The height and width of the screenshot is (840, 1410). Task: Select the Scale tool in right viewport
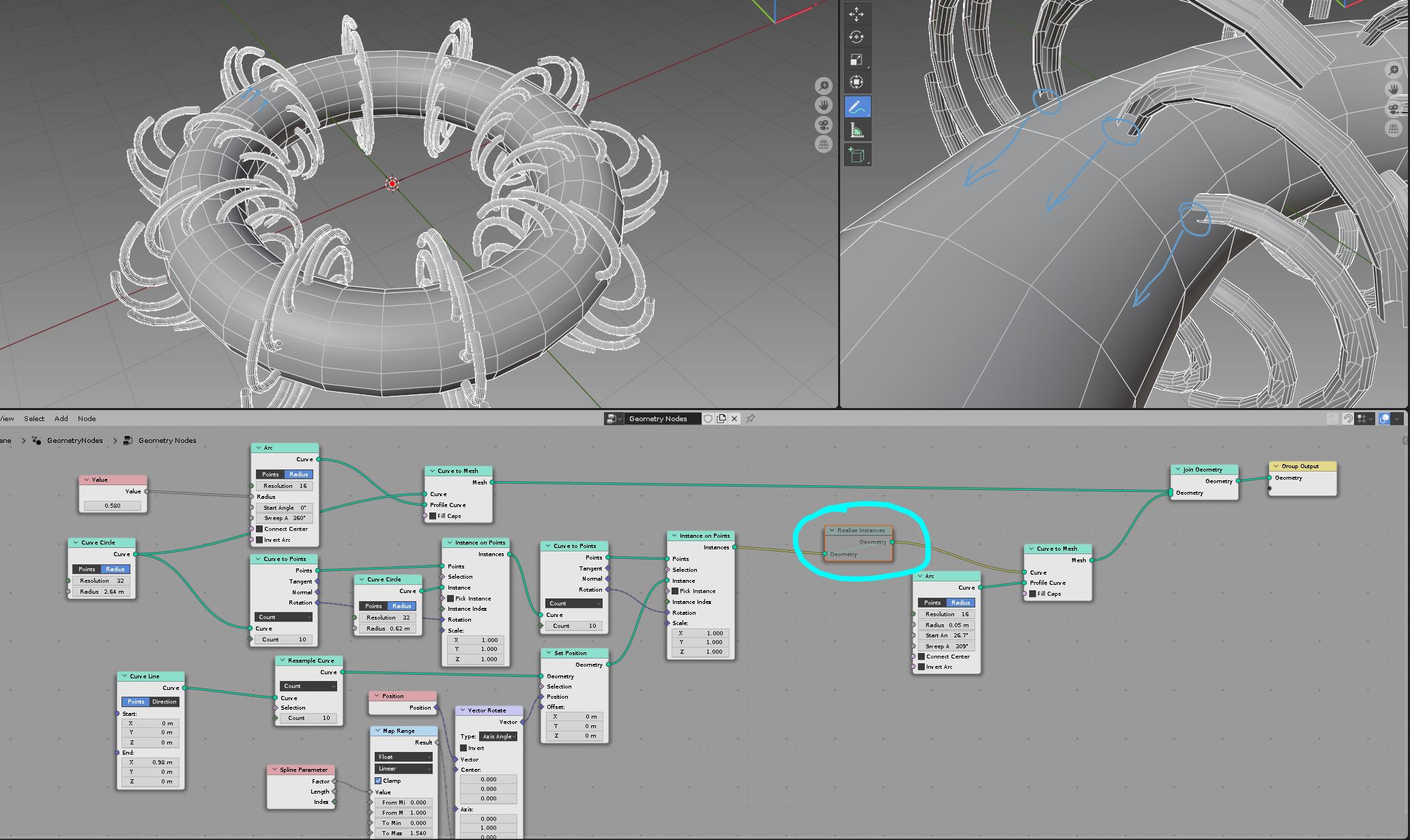click(x=856, y=59)
